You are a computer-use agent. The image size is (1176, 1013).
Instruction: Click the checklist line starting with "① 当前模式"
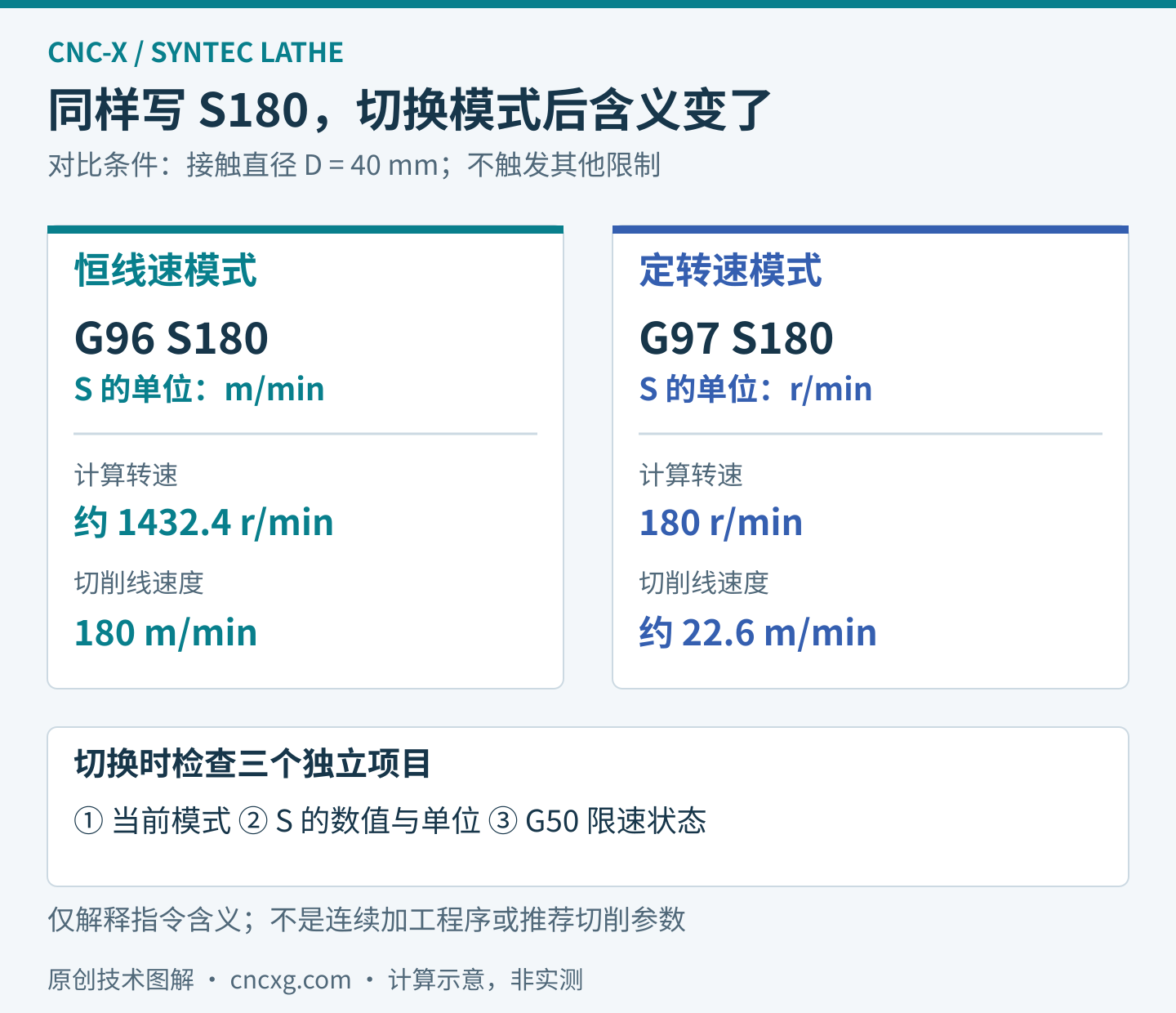(390, 820)
